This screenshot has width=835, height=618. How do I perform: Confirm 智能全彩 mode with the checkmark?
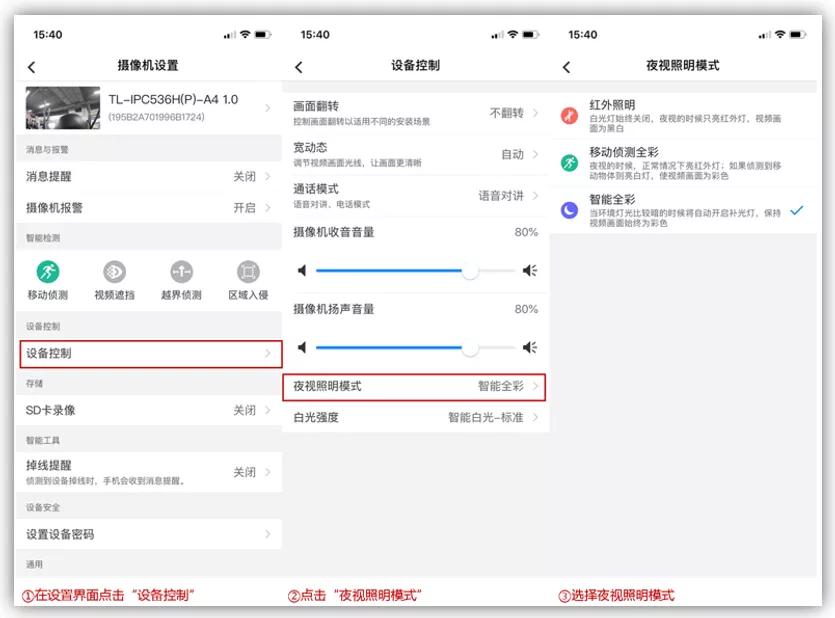(x=798, y=211)
